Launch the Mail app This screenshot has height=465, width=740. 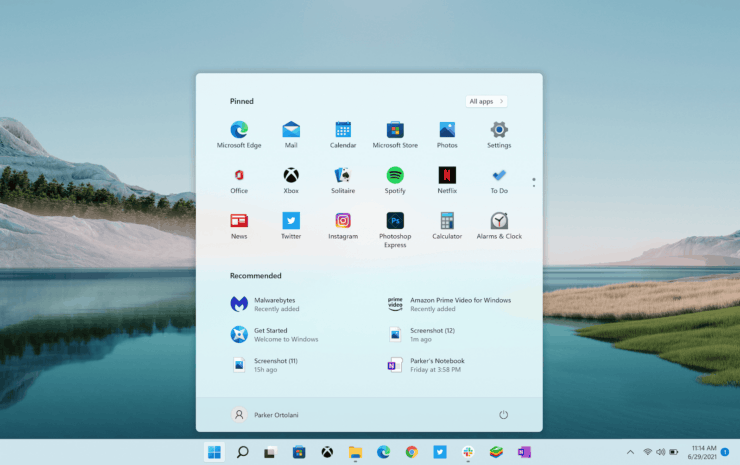click(x=291, y=135)
